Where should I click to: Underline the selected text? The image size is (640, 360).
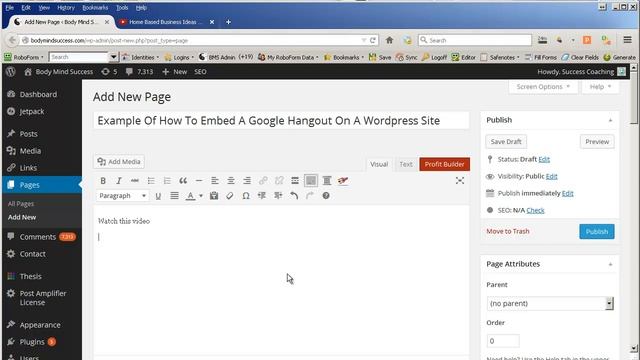click(x=158, y=196)
